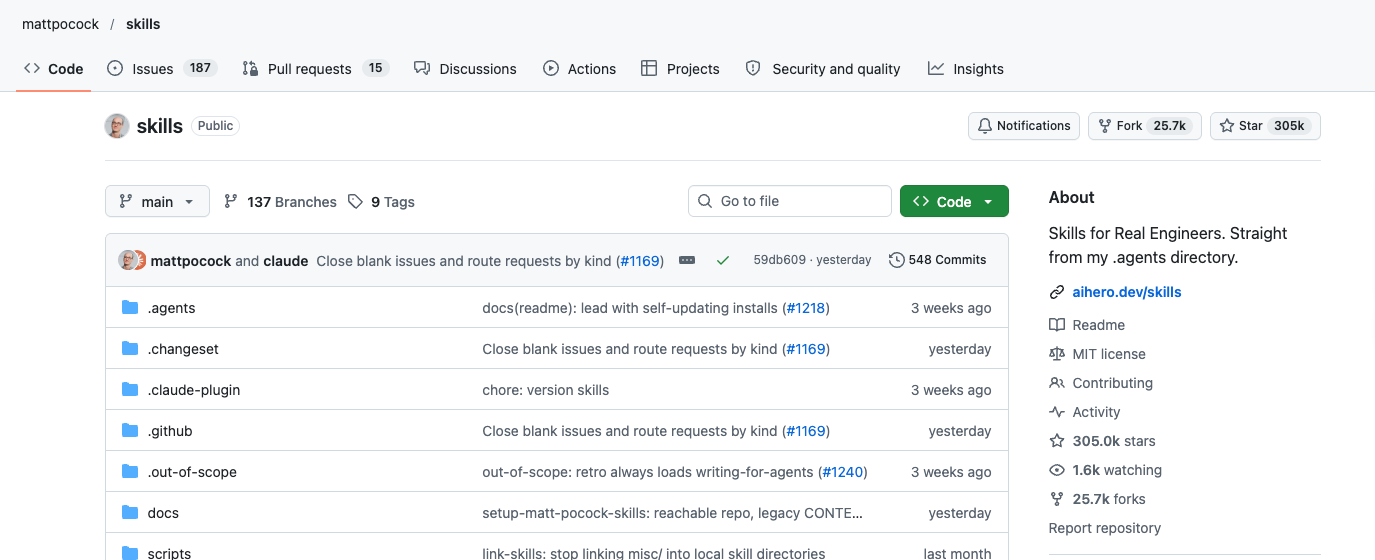Screen dimensions: 1375x560
Task: Open the .changeset folder name
Action: 183,349
